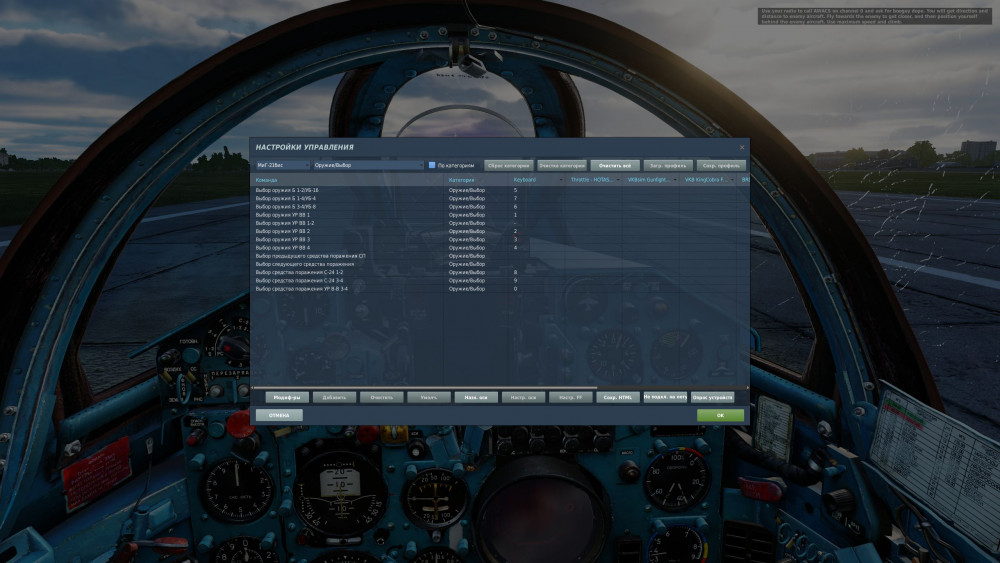Click Keyboard cell '8' for С-24 1-2
The image size is (1000, 563).
[538, 272]
